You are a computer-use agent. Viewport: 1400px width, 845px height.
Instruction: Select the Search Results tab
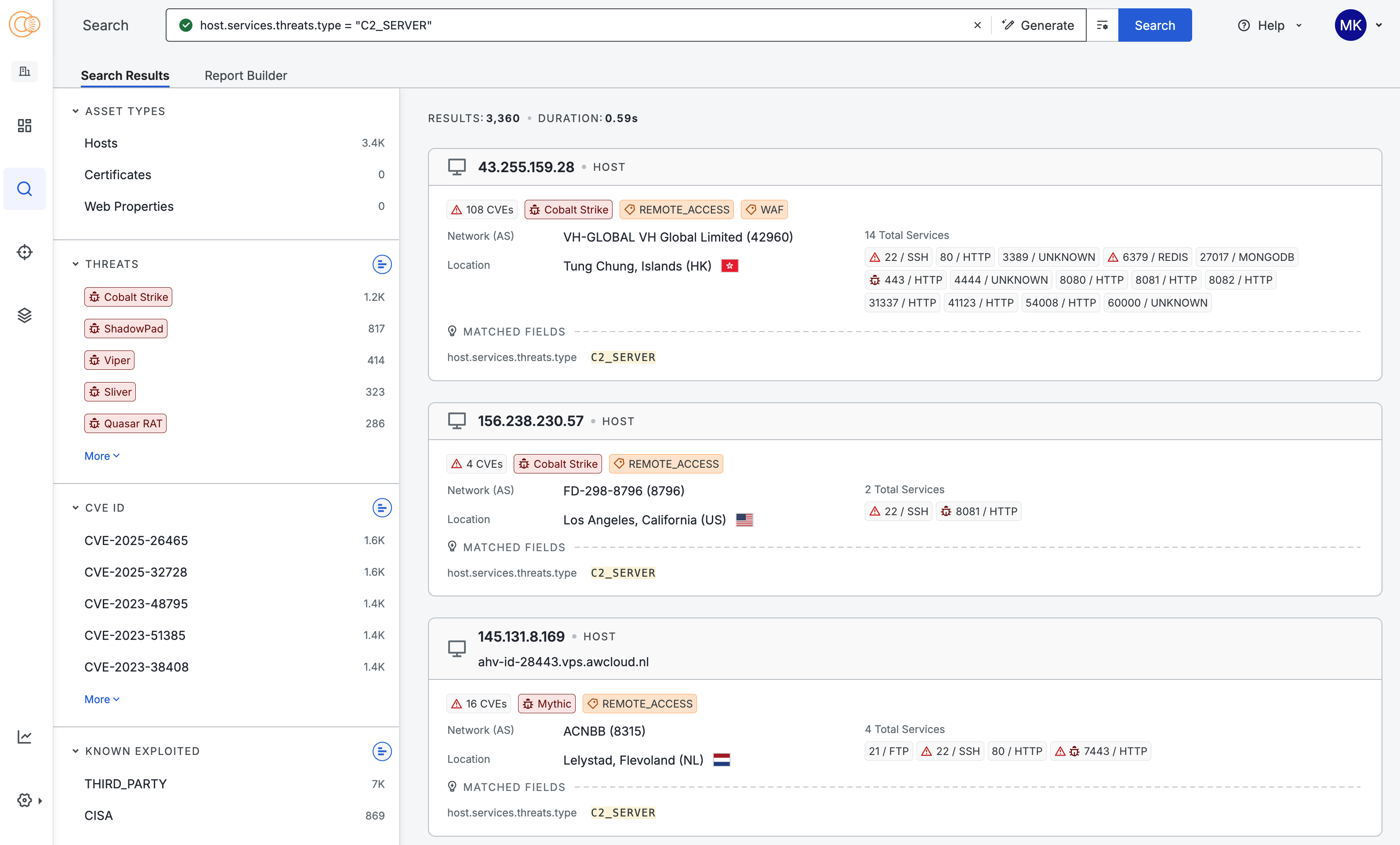[x=125, y=76]
